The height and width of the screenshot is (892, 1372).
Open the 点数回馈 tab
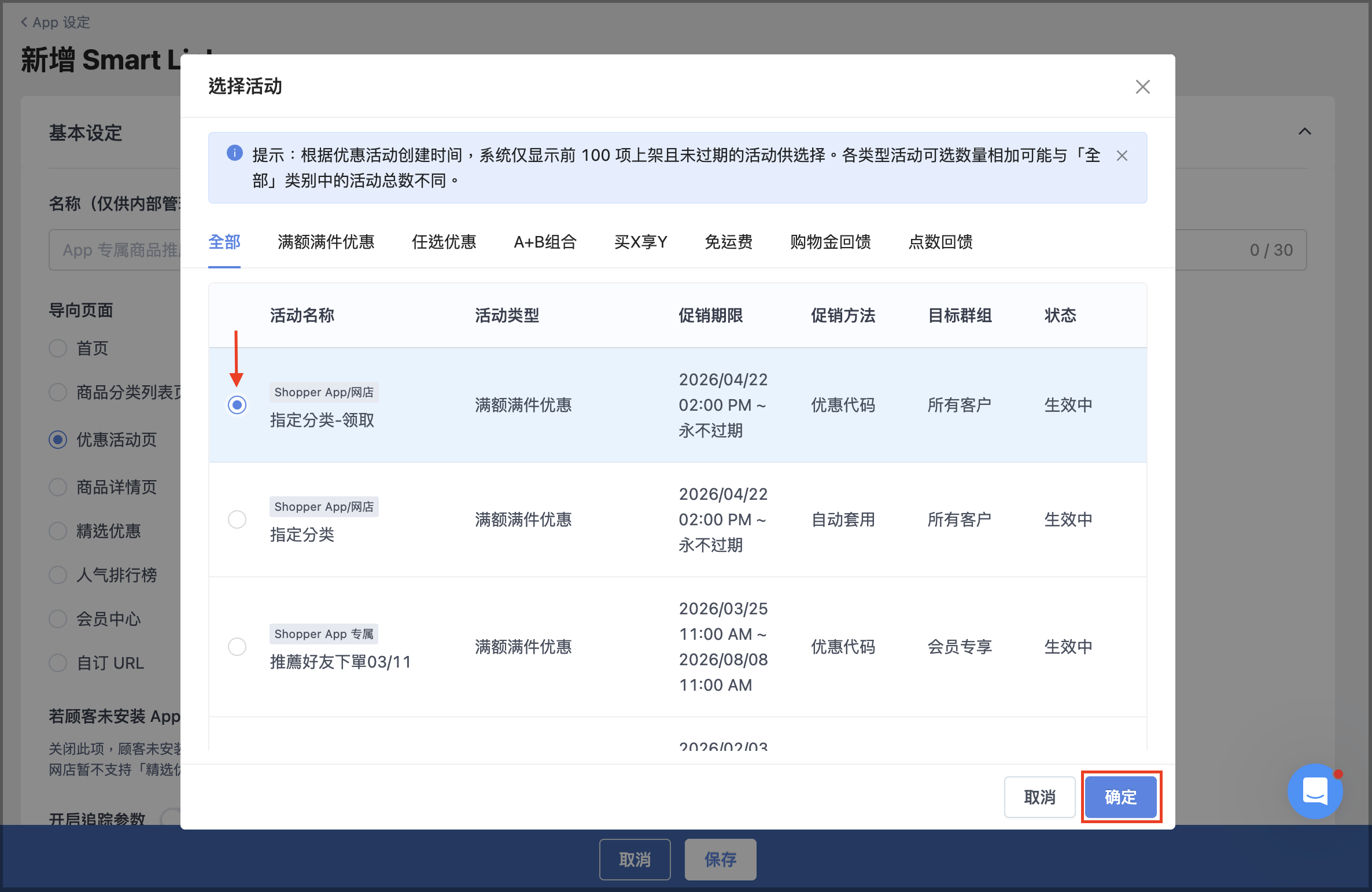(940, 242)
